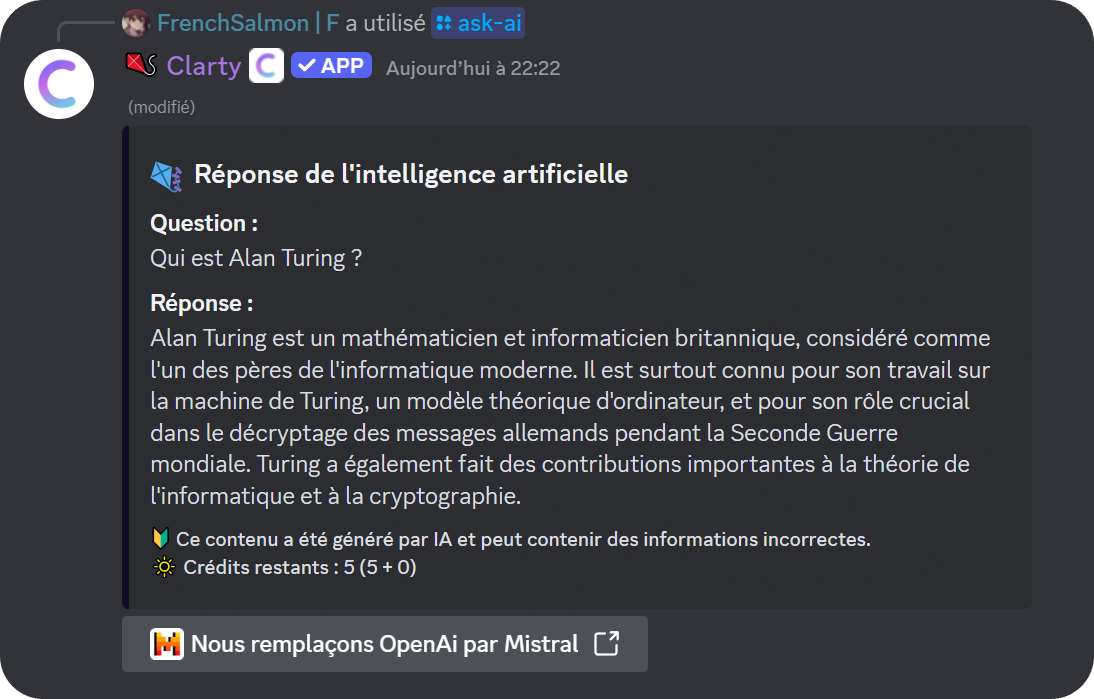Click the sun icon beside remaining credits
The width and height of the screenshot is (1094, 699).
[x=164, y=567]
